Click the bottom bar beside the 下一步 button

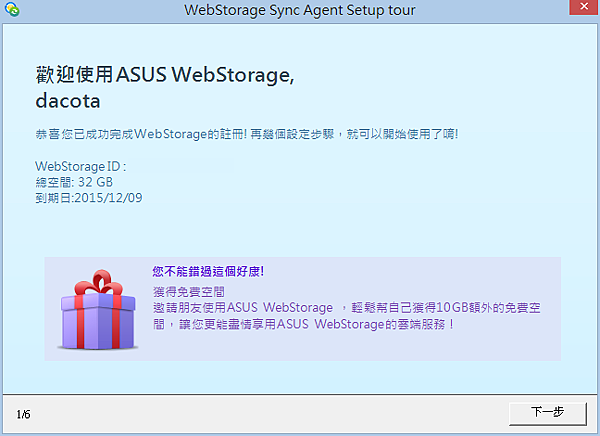coord(300,413)
